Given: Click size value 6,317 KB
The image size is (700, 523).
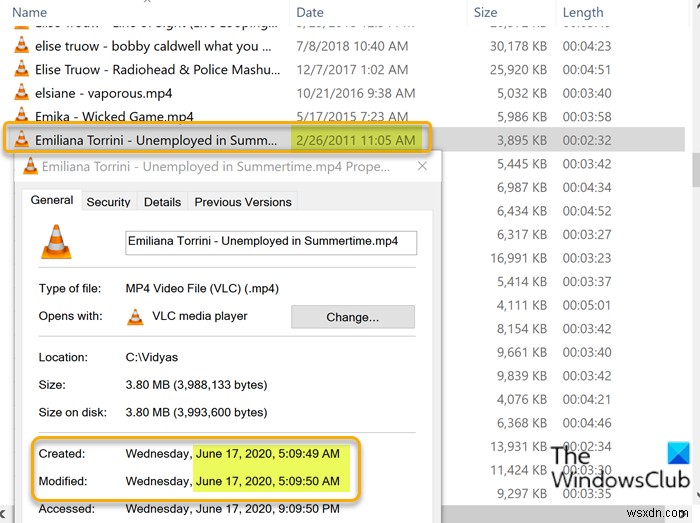Looking at the screenshot, I should pos(522,234).
